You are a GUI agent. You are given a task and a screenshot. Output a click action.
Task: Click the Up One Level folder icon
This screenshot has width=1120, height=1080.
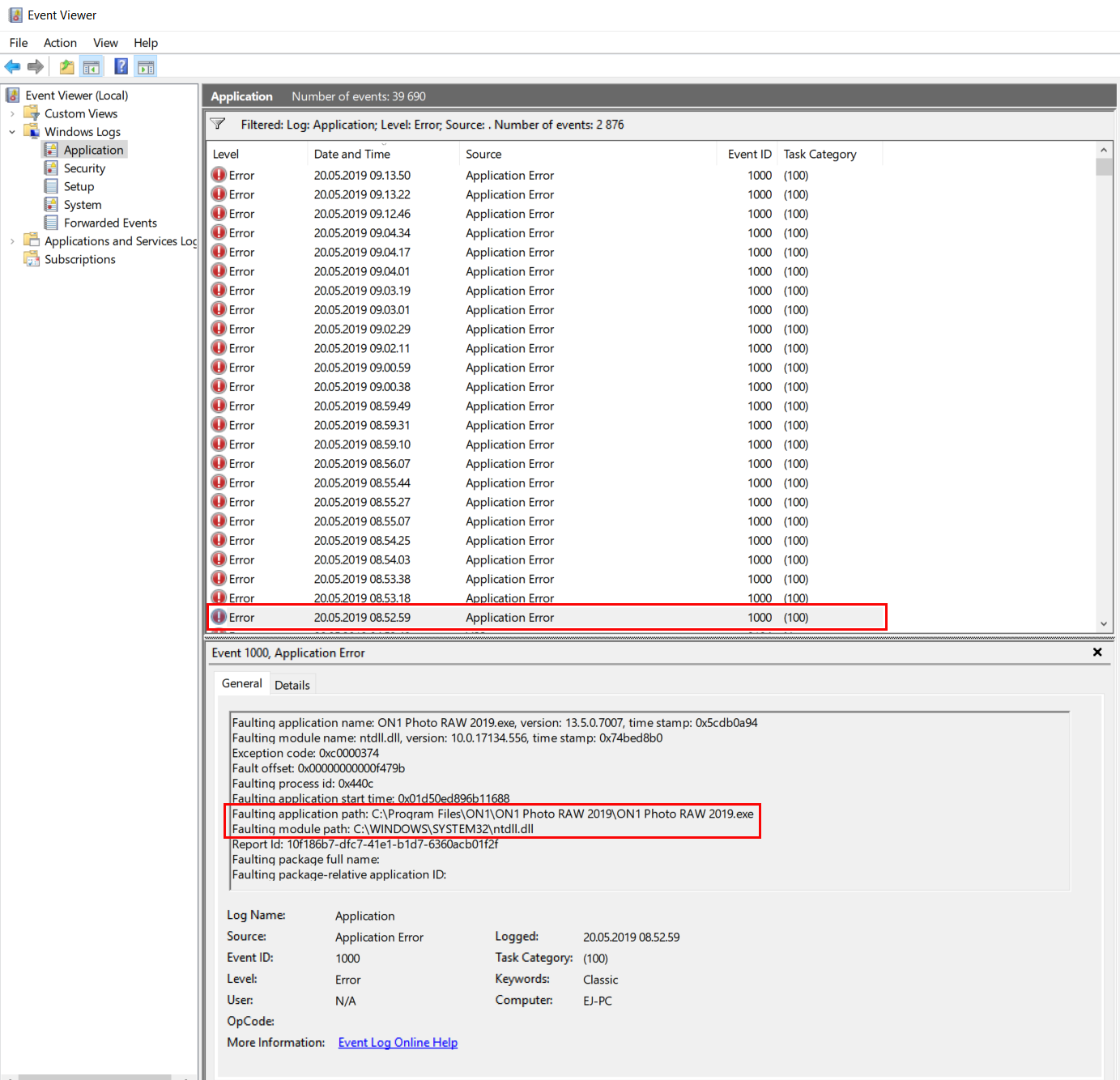click(66, 67)
